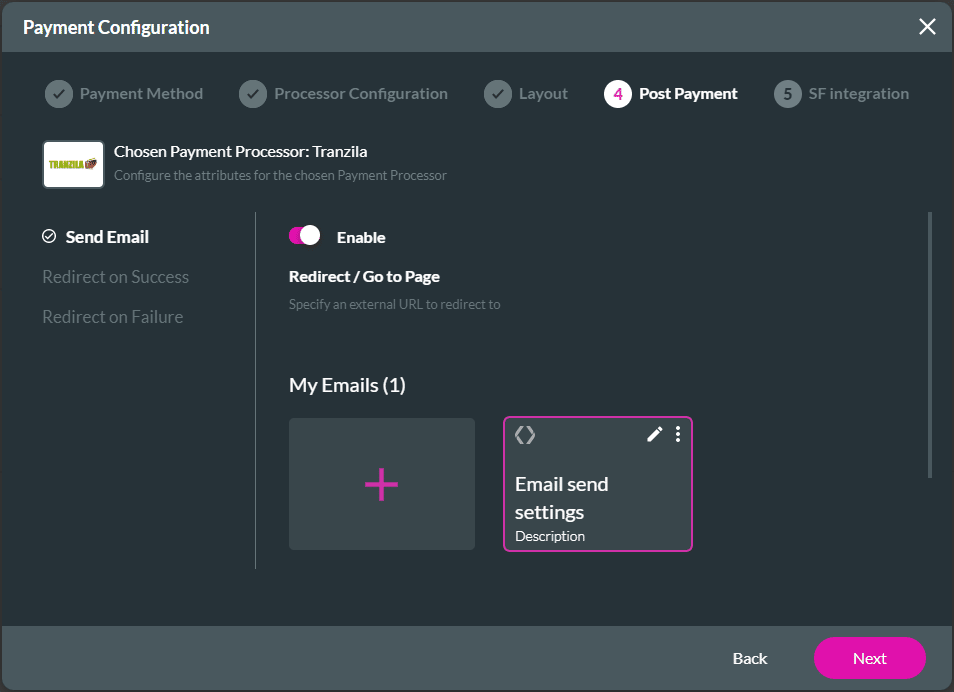The image size is (954, 692).
Task: Toggle the Enable switch off
Action: pyautogui.click(x=305, y=234)
